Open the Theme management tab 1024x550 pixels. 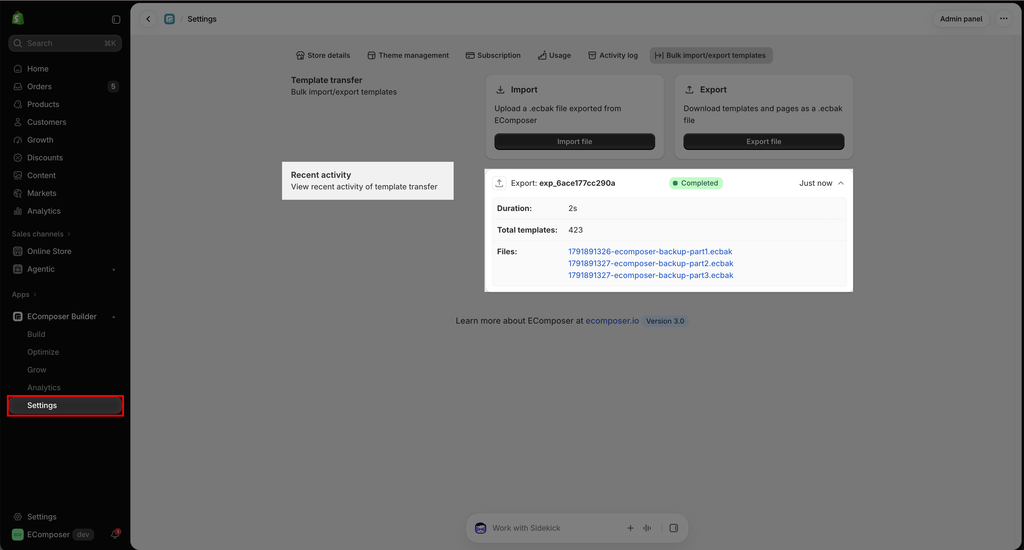[408, 56]
